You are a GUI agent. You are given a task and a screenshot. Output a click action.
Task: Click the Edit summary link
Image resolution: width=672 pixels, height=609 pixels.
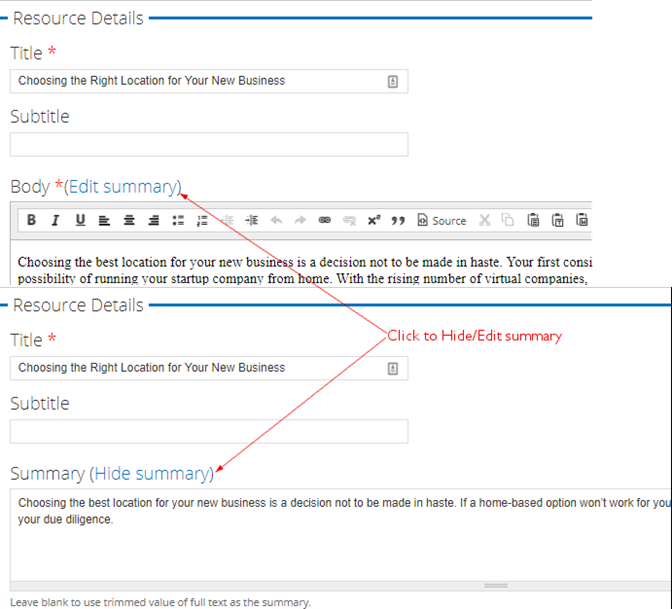(123, 187)
